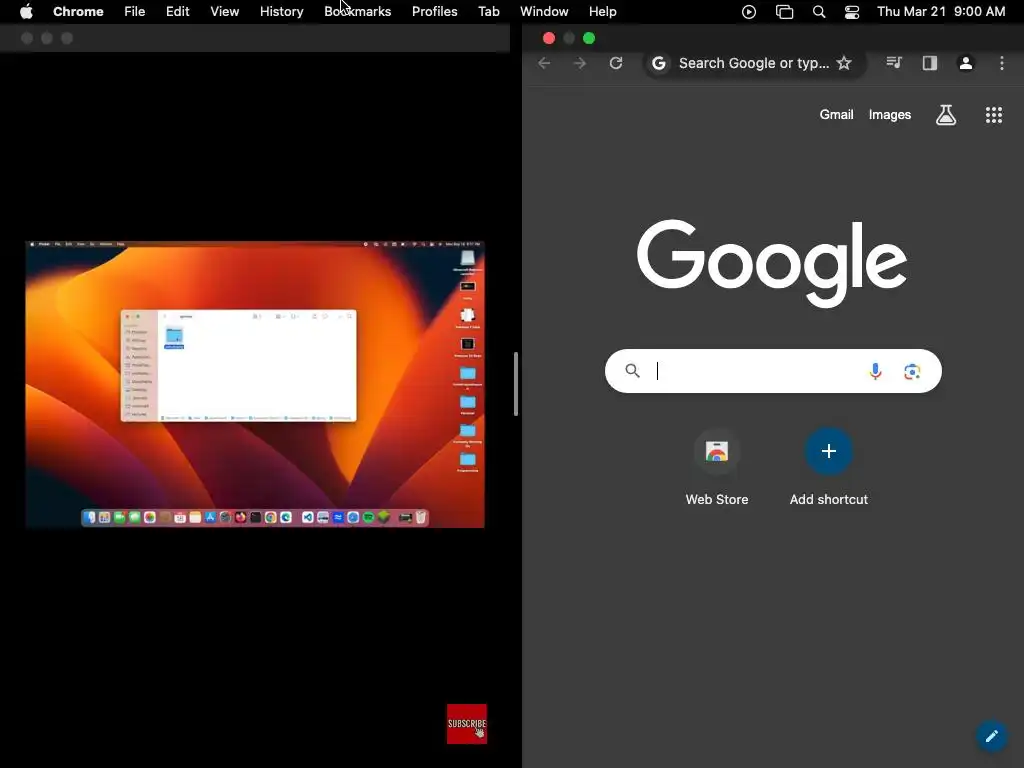
Task: Click the Chrome forward arrow
Action: click(579, 63)
